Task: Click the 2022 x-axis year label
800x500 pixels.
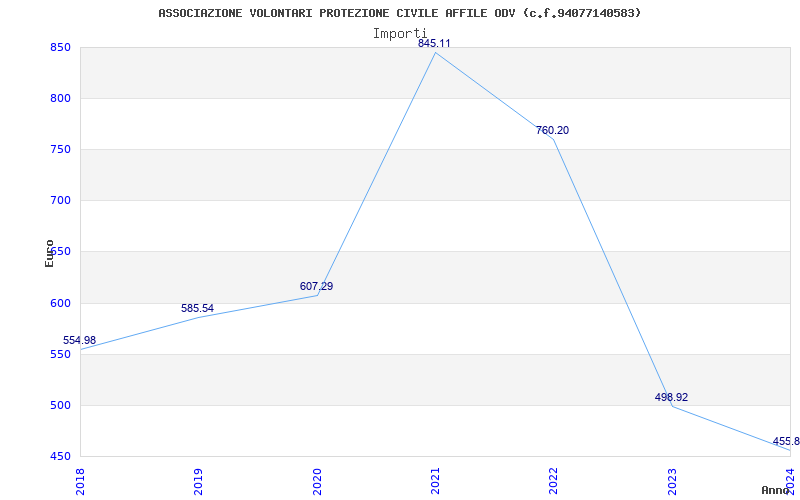Action: (554, 482)
